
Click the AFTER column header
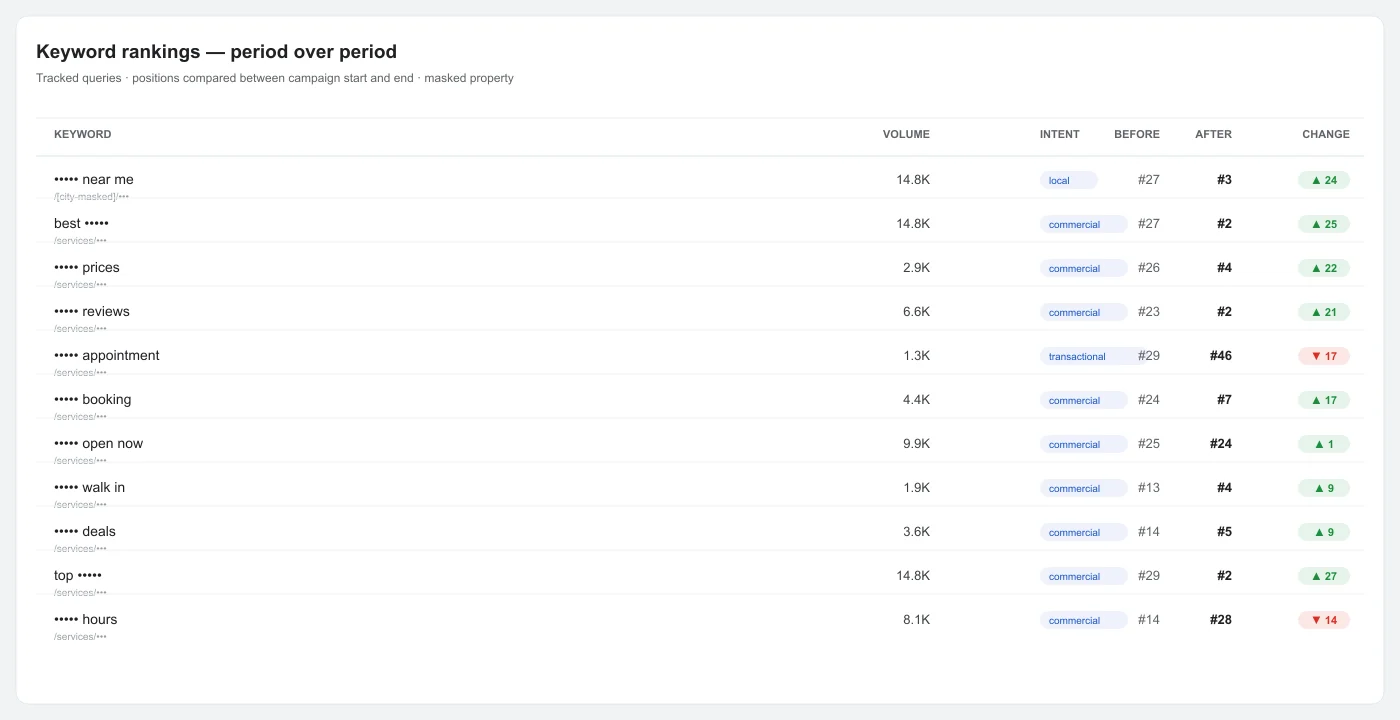(1213, 134)
